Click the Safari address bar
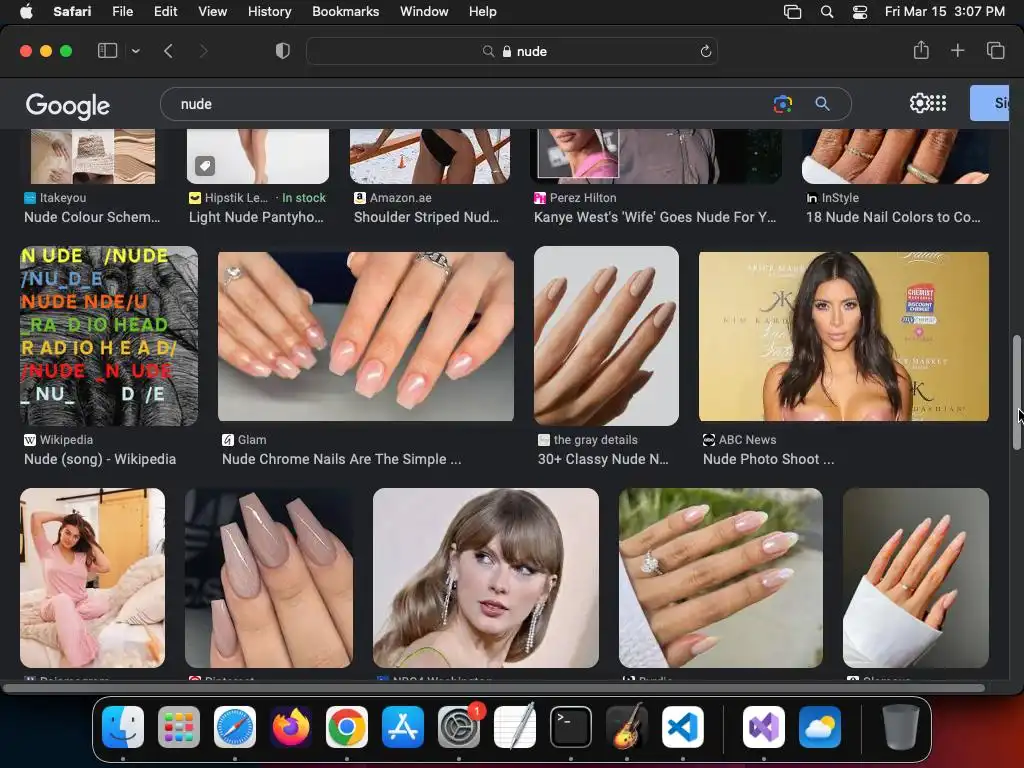The width and height of the screenshot is (1024, 768). 512,51
